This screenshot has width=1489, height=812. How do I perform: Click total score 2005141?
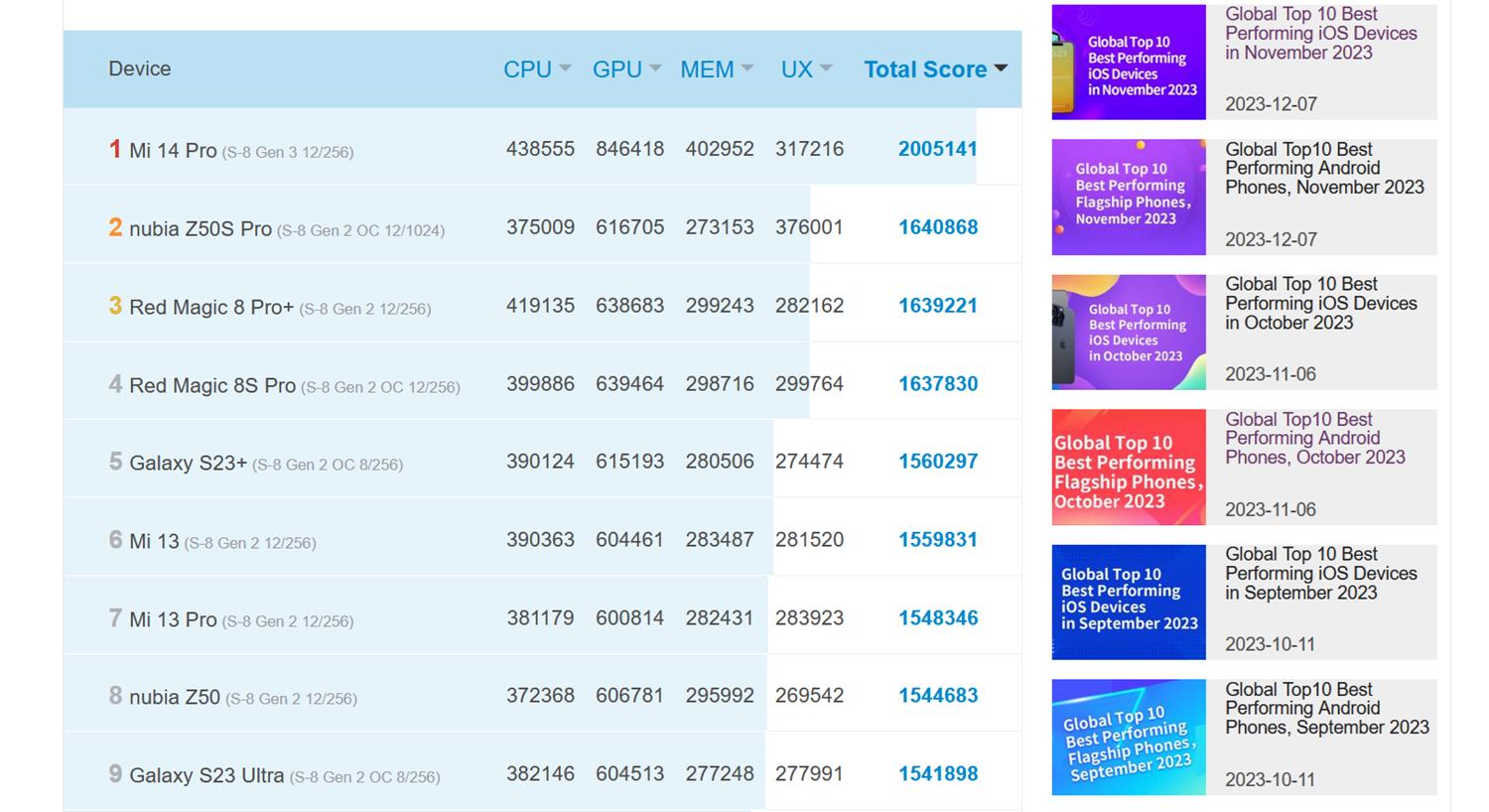[x=938, y=149]
